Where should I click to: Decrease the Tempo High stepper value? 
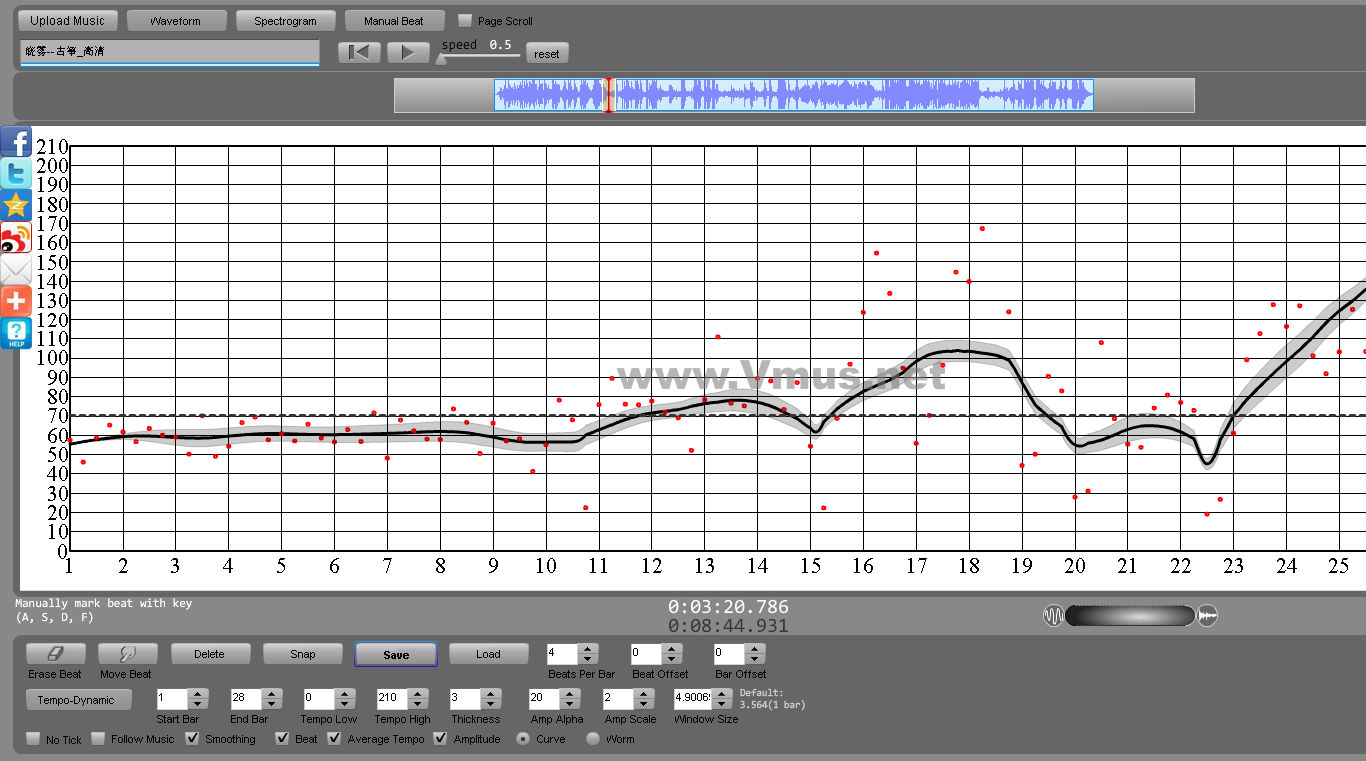click(418, 704)
